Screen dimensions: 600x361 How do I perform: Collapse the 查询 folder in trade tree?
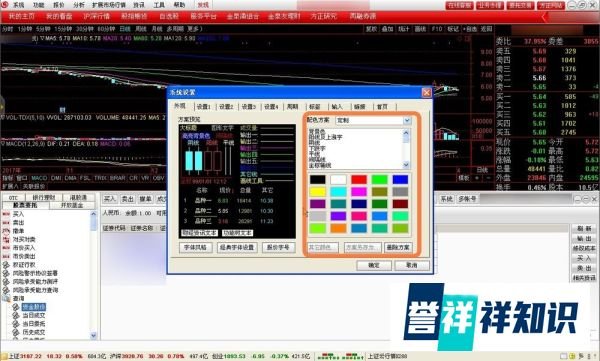click(6, 299)
